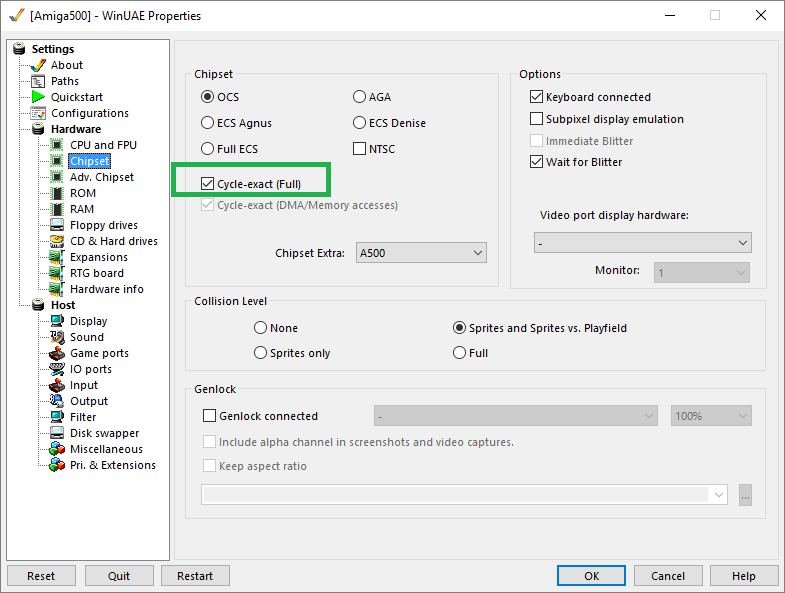
Task: Select Full ECS chipset
Action: pyautogui.click(x=207, y=149)
